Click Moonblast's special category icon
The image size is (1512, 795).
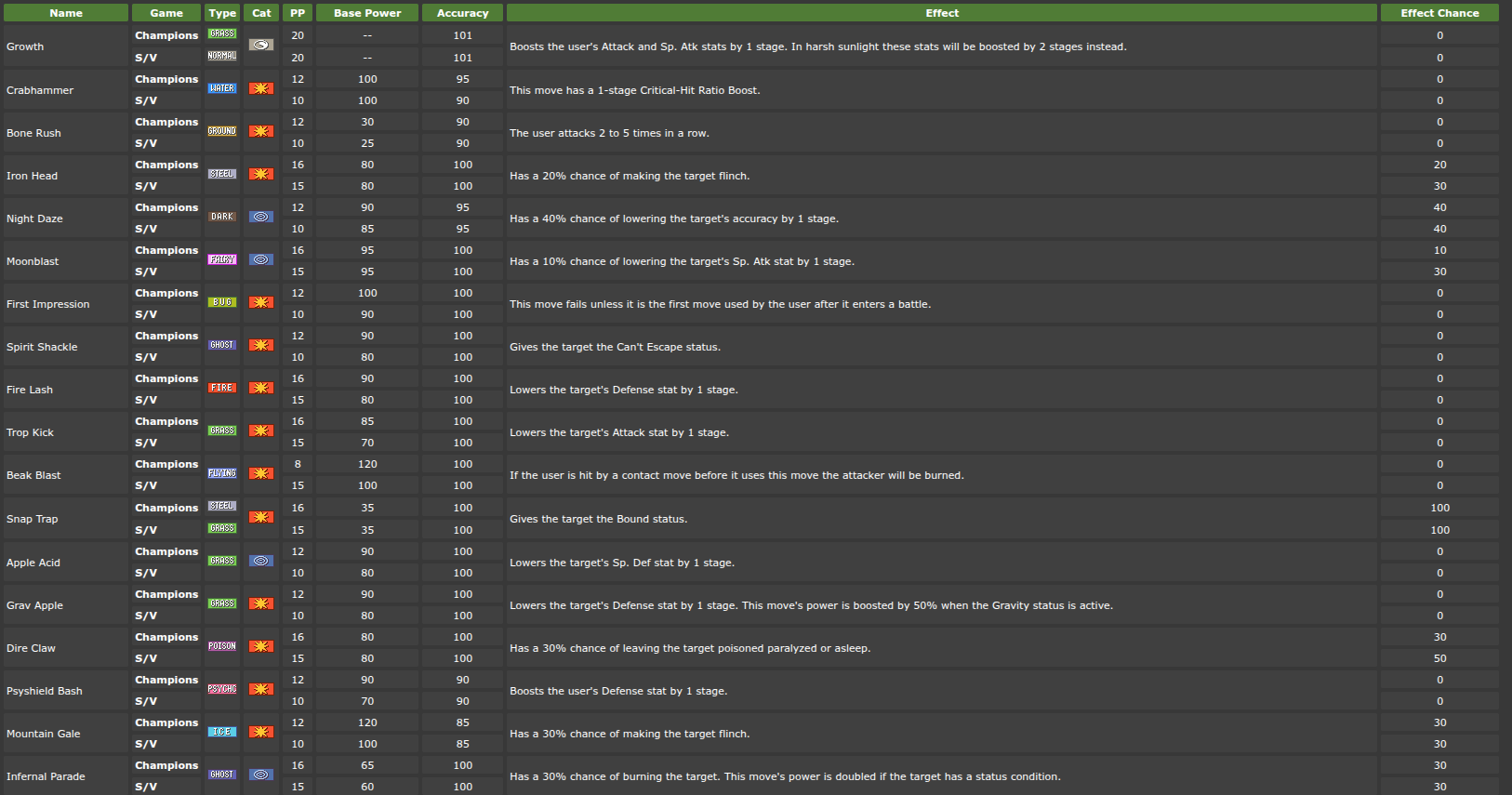(x=261, y=259)
